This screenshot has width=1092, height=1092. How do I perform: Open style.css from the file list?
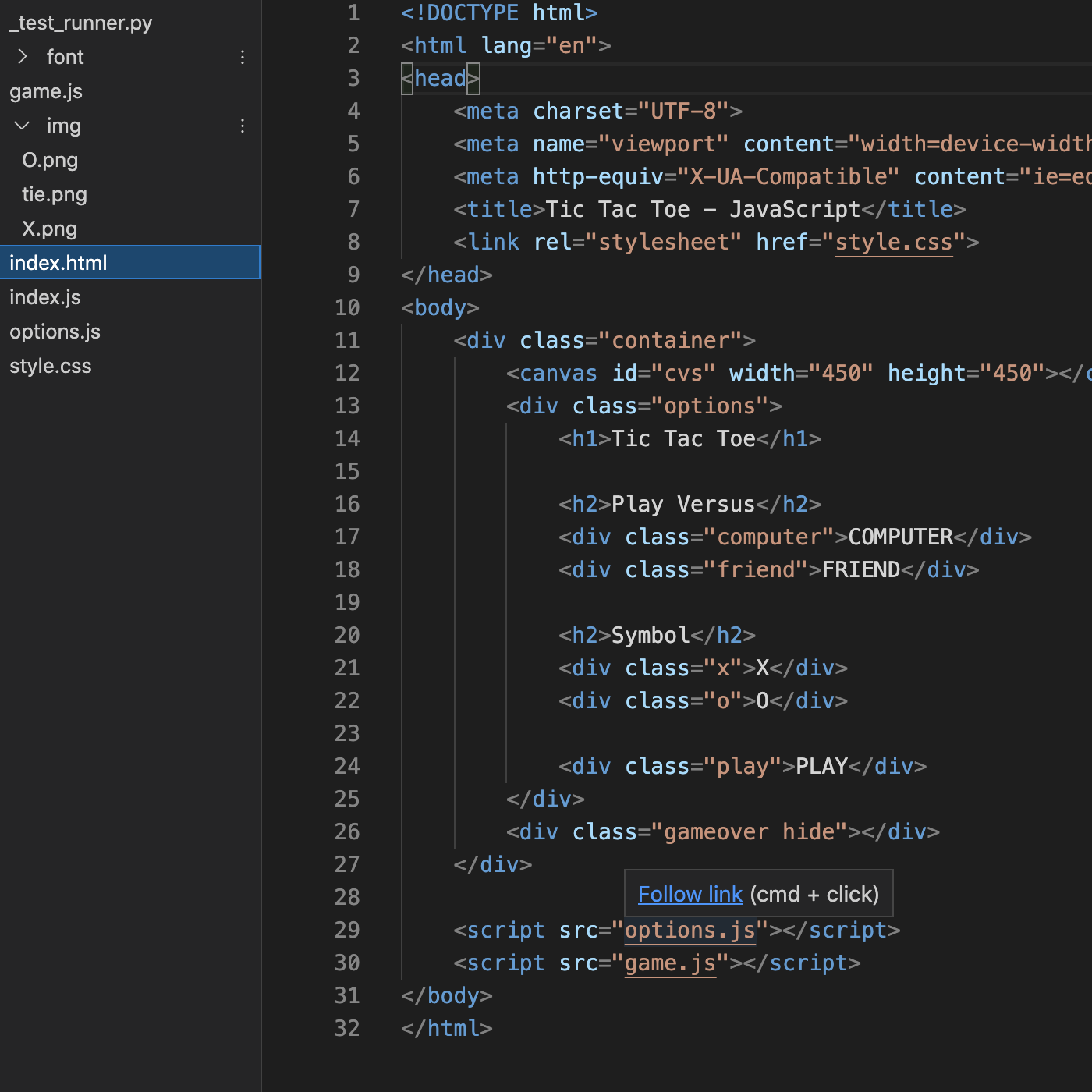[51, 366]
